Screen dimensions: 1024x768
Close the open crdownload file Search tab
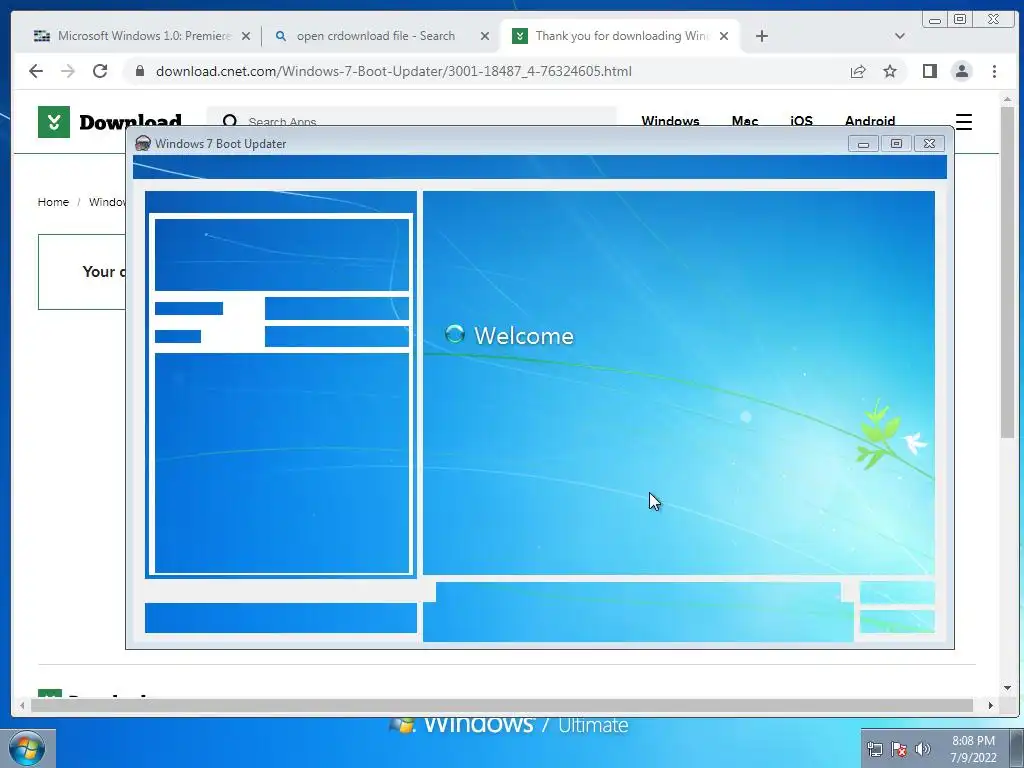485,37
